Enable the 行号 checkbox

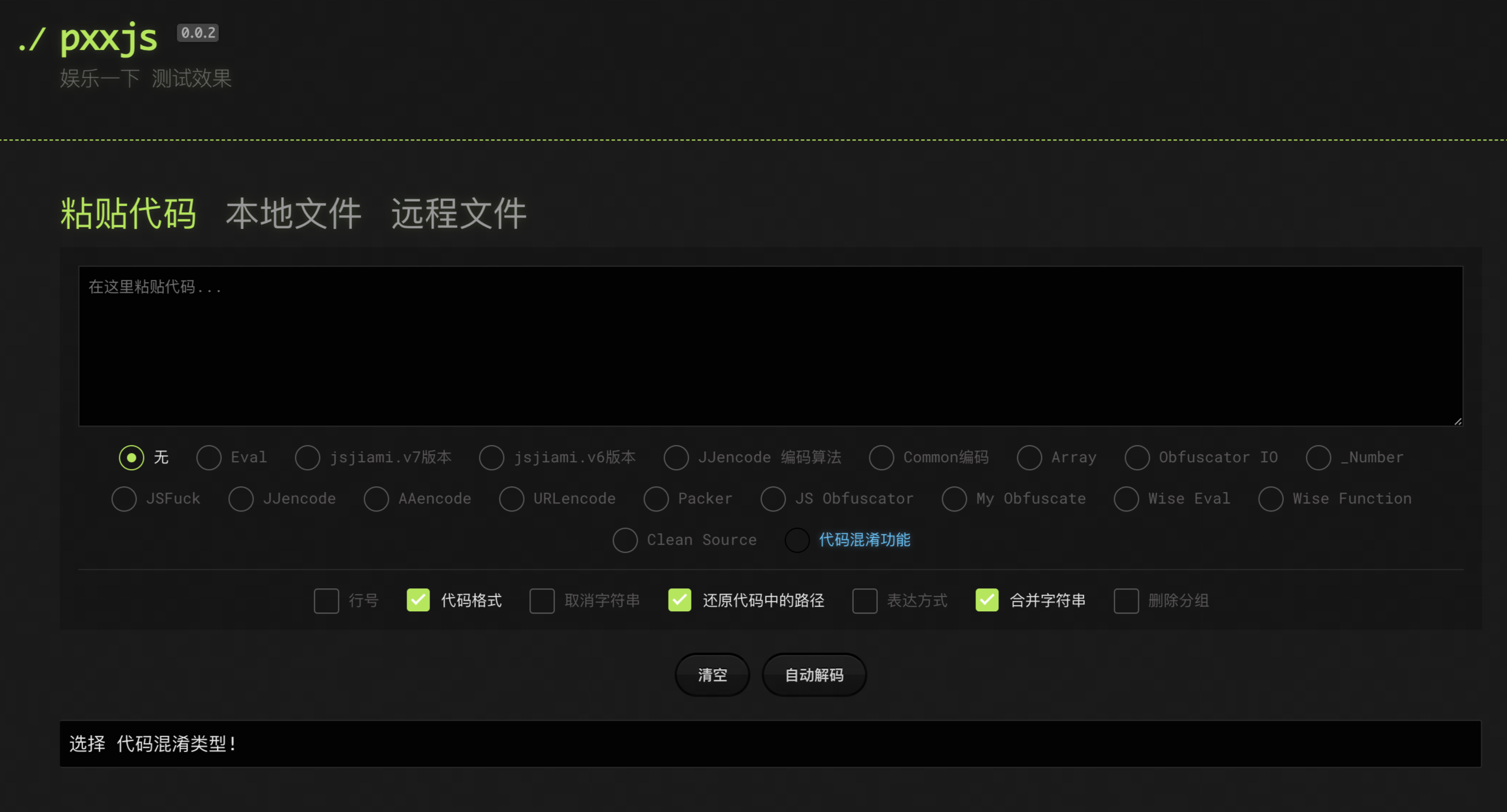326,601
